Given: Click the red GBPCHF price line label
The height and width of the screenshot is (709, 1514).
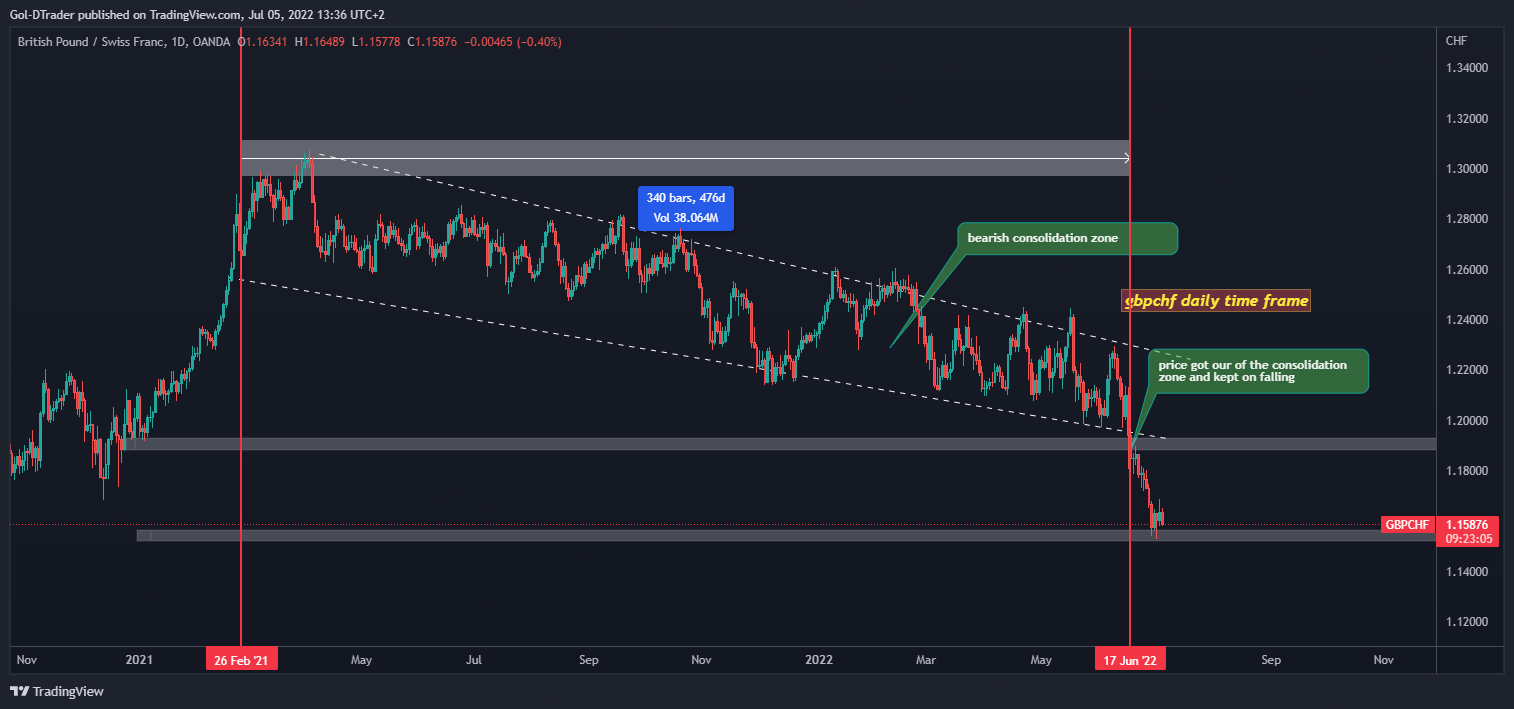Looking at the screenshot, I should pyautogui.click(x=1409, y=524).
